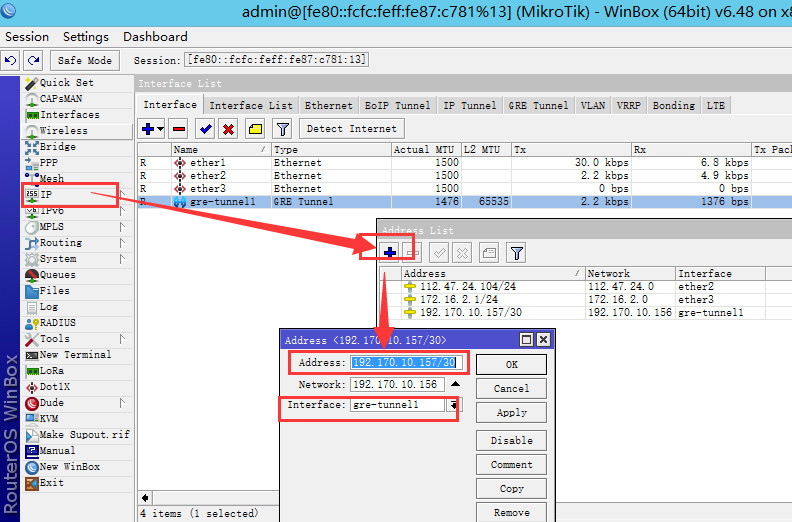Screen dimensions: 792x522
Task: Open the Session menu
Action: coord(27,37)
